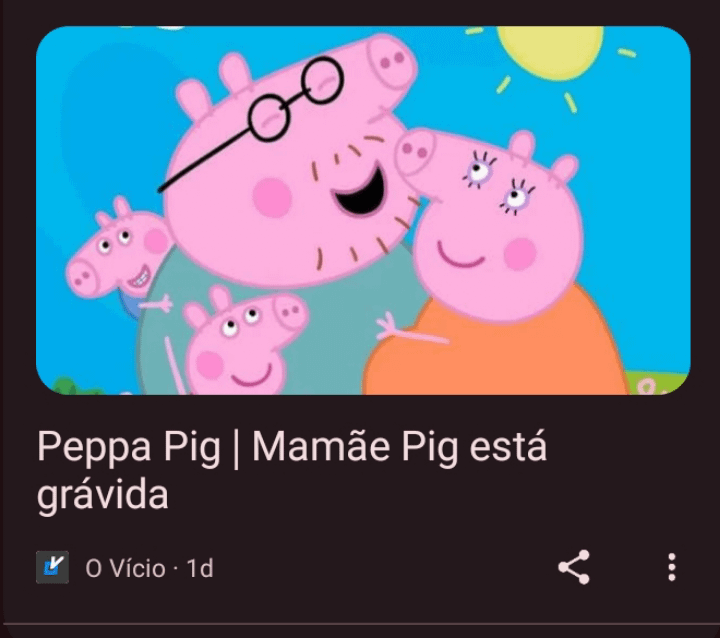Click Daddy Pig's open mouth

click(360, 191)
